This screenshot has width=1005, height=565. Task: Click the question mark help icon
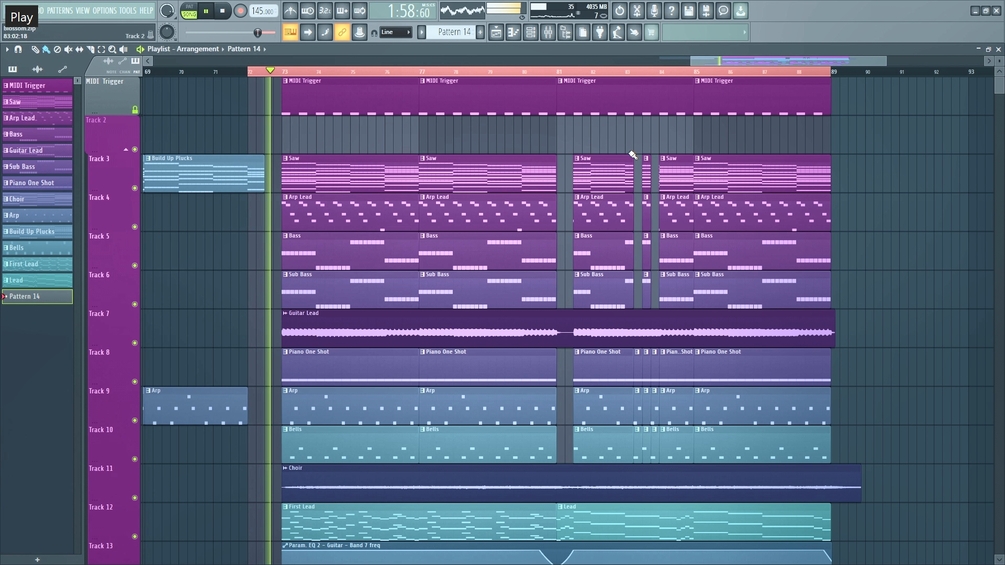[x=671, y=11]
